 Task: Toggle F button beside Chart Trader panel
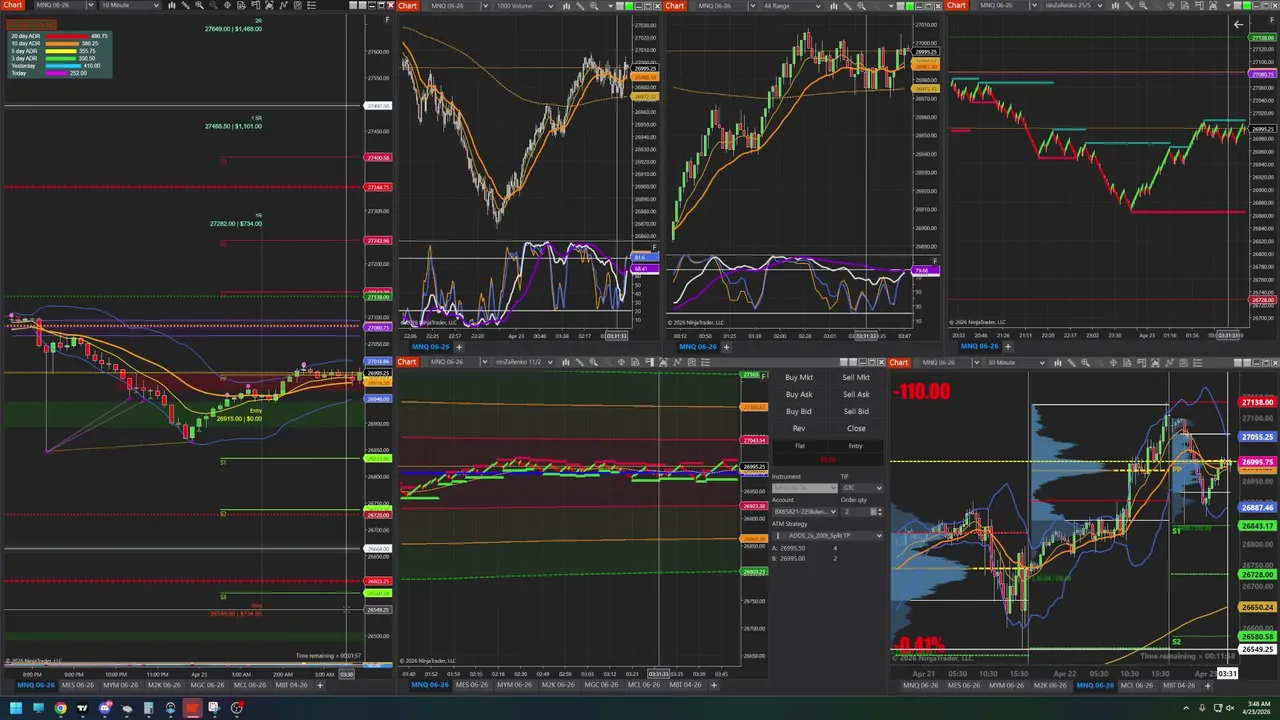pos(764,376)
